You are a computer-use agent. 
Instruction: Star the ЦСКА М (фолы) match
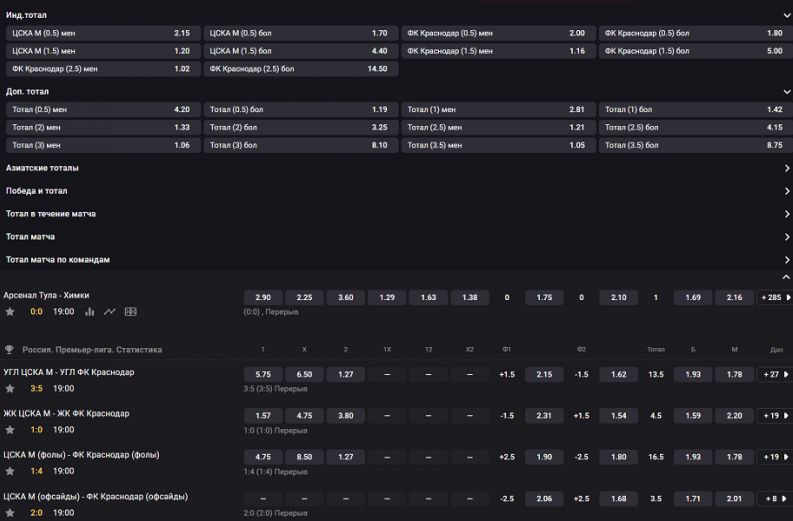[10, 471]
